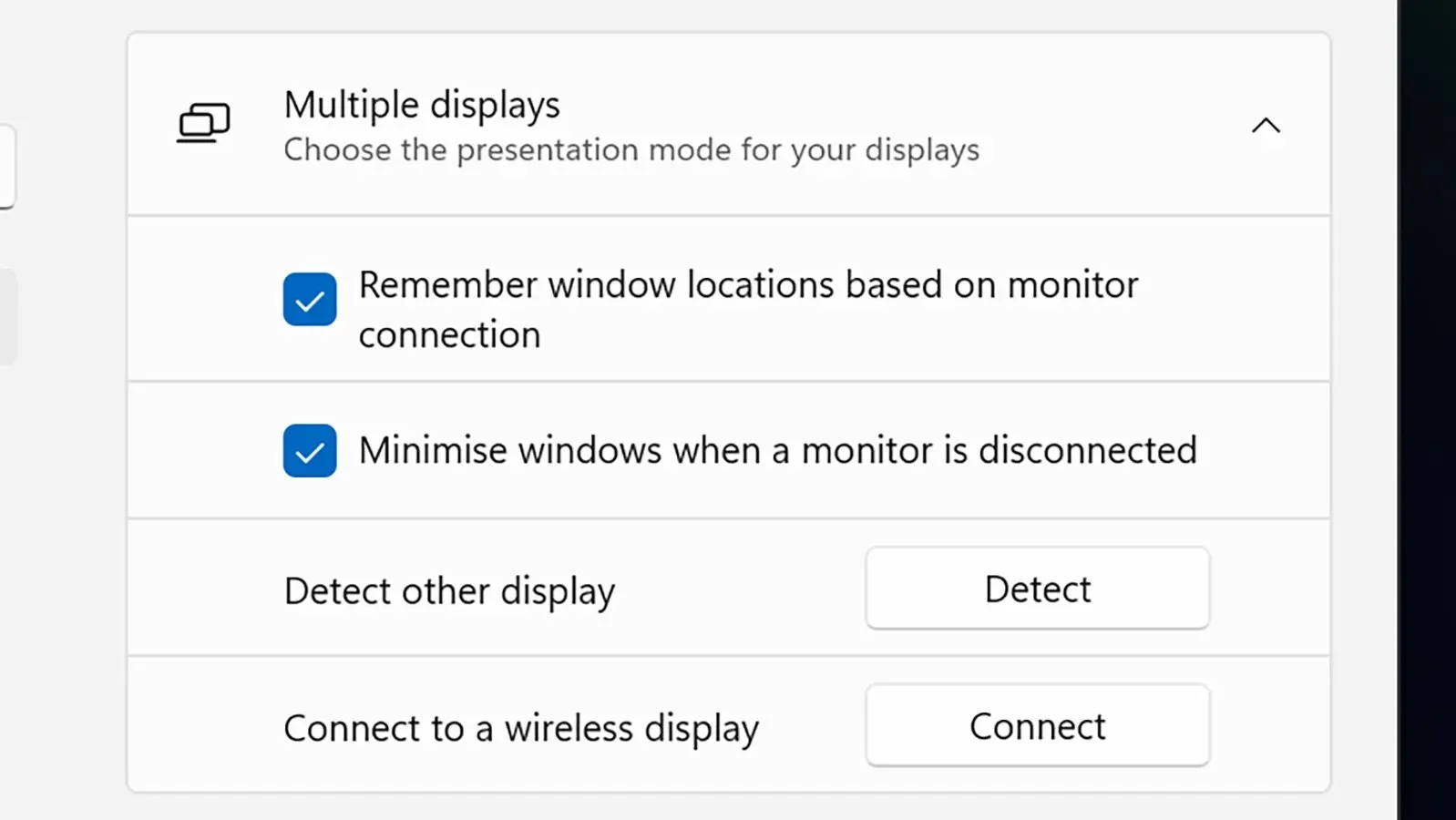
Task: Disable Minimise windows when monitor disconnected checkbox
Action: coord(310,451)
